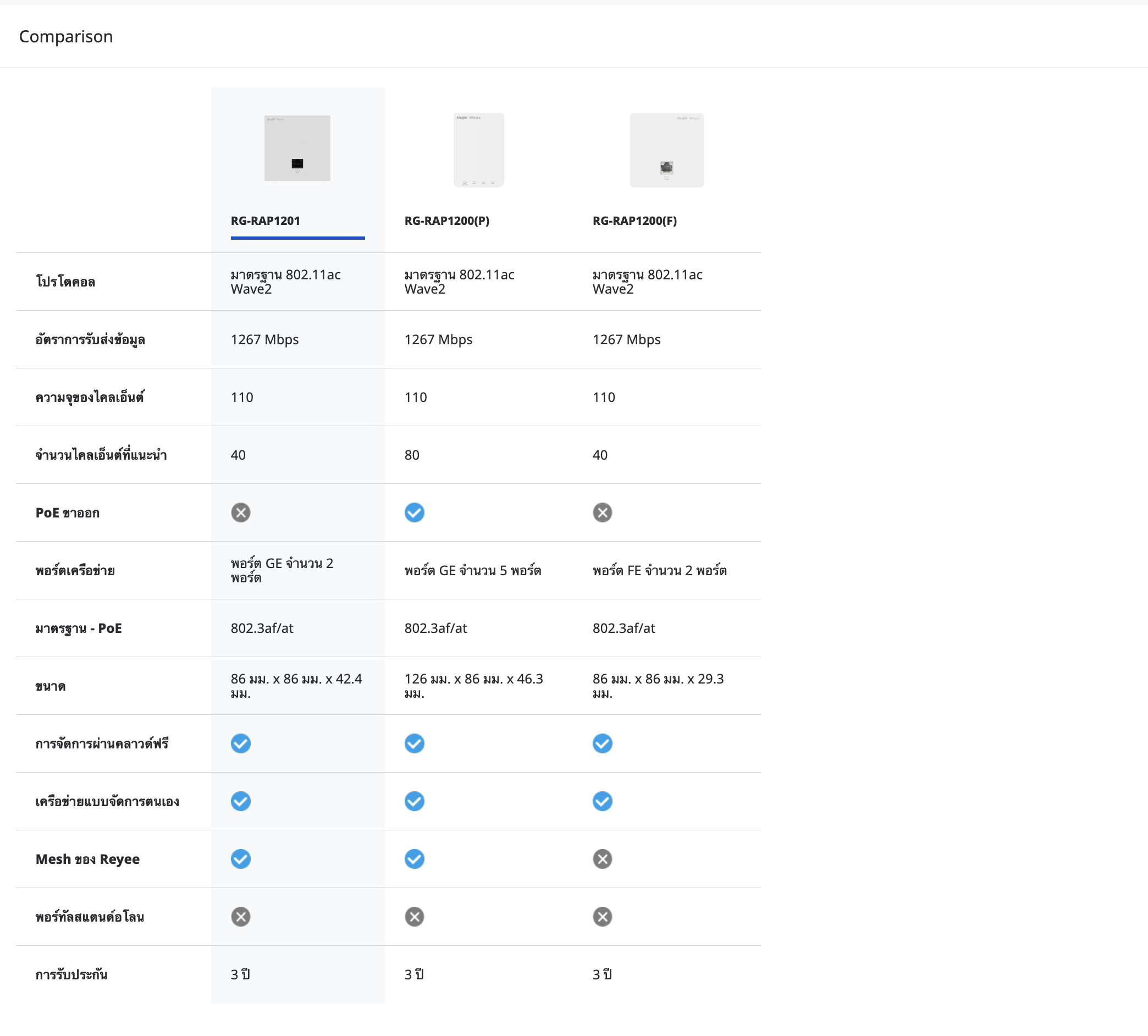Click self-organizing network checkmark for RG-RAP1201
The image size is (1148, 1036).
tap(241, 802)
